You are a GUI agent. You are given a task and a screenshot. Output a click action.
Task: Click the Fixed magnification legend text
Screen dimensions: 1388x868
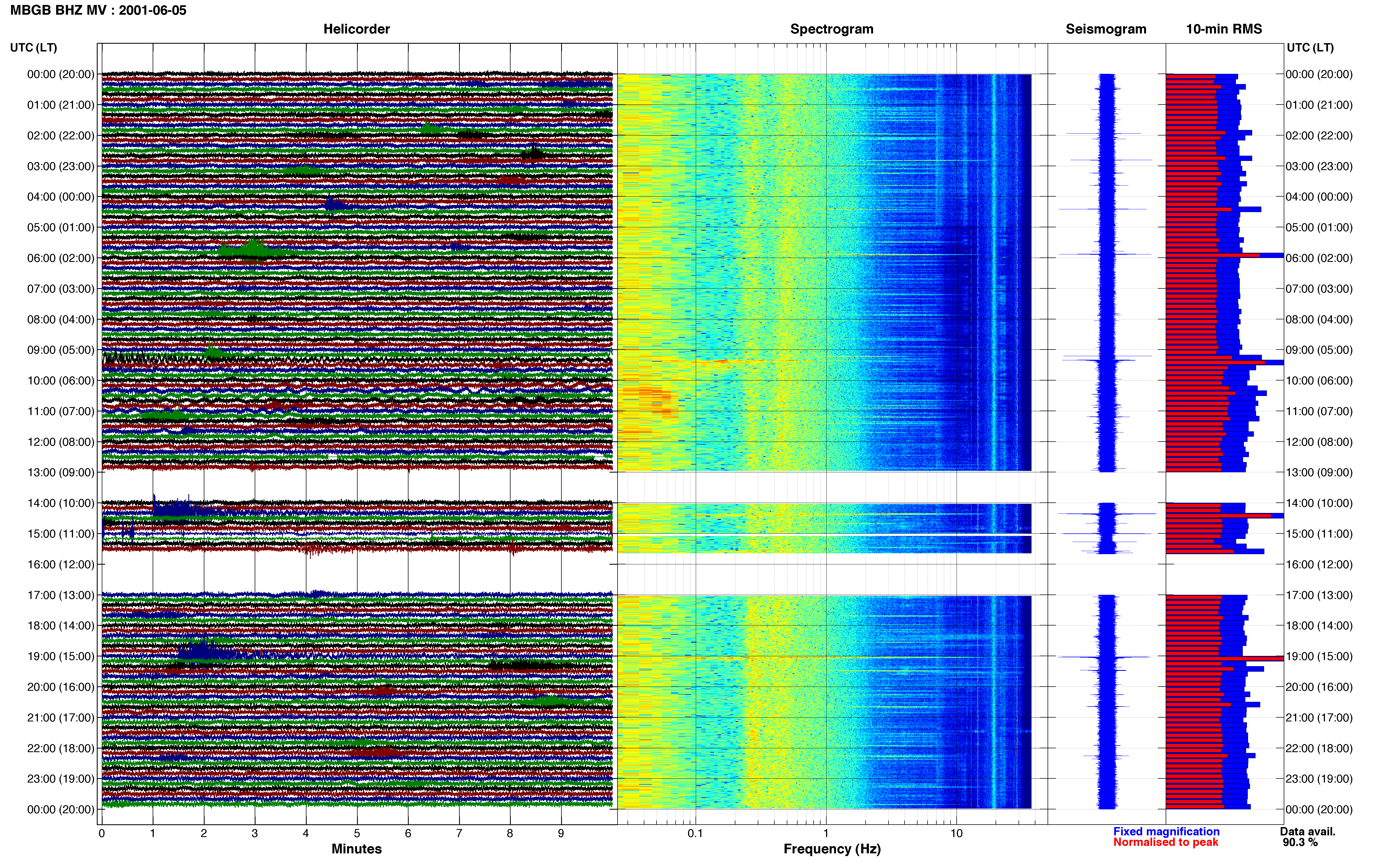[1166, 832]
